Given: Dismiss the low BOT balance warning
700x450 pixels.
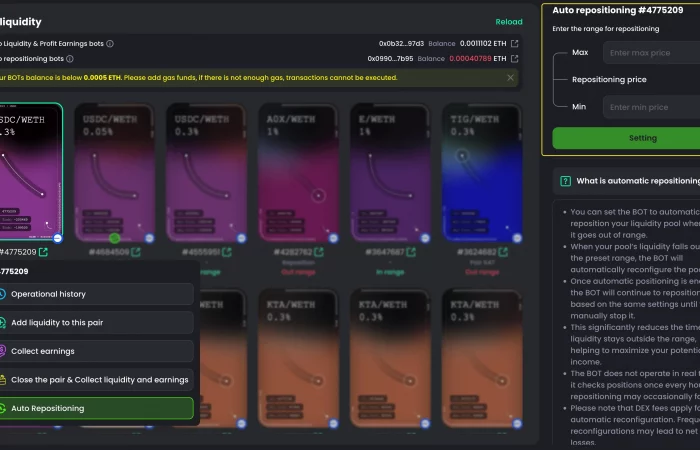Looking at the screenshot, I should pyautogui.click(x=510, y=78).
